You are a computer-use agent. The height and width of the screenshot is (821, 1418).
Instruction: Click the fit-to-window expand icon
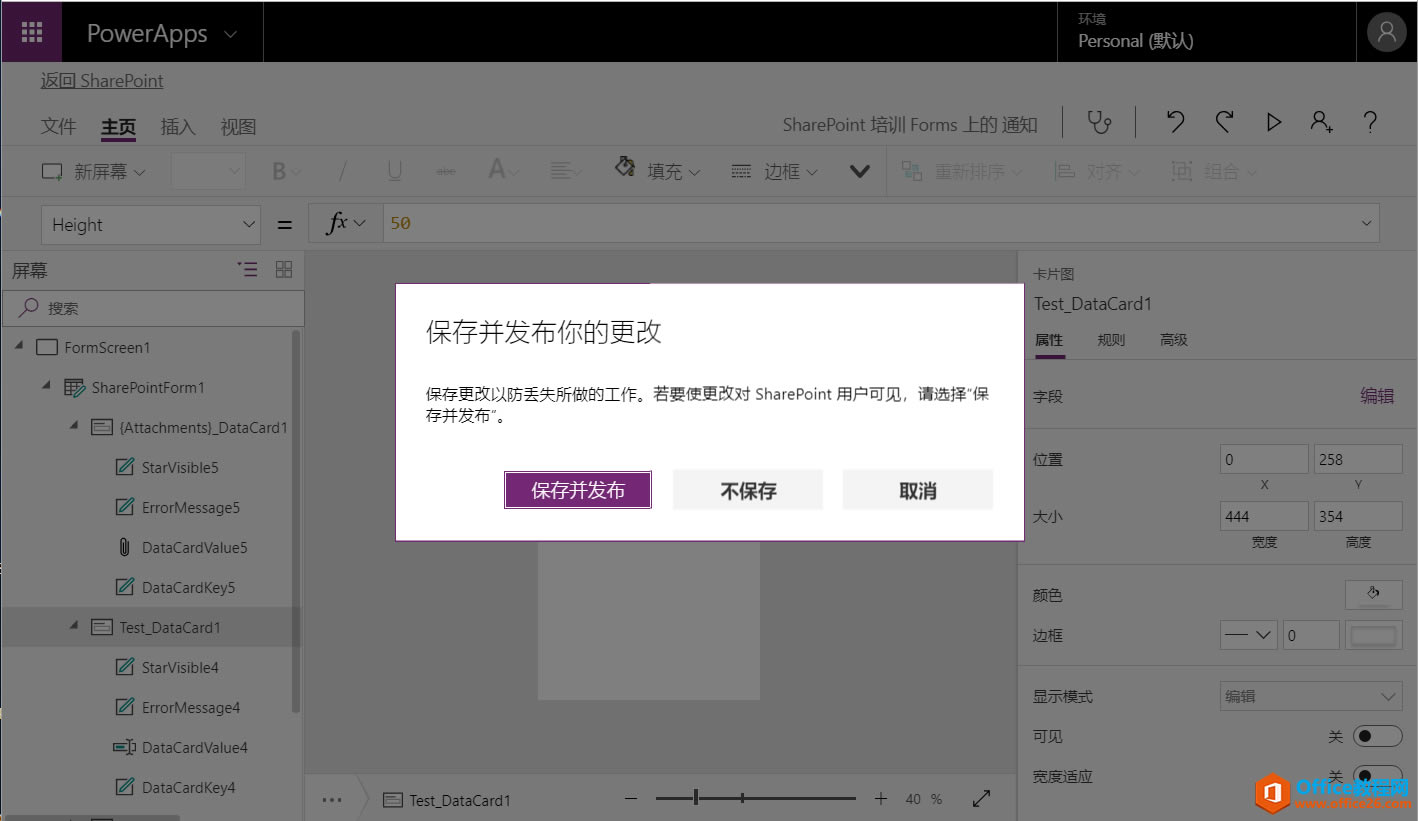click(982, 798)
